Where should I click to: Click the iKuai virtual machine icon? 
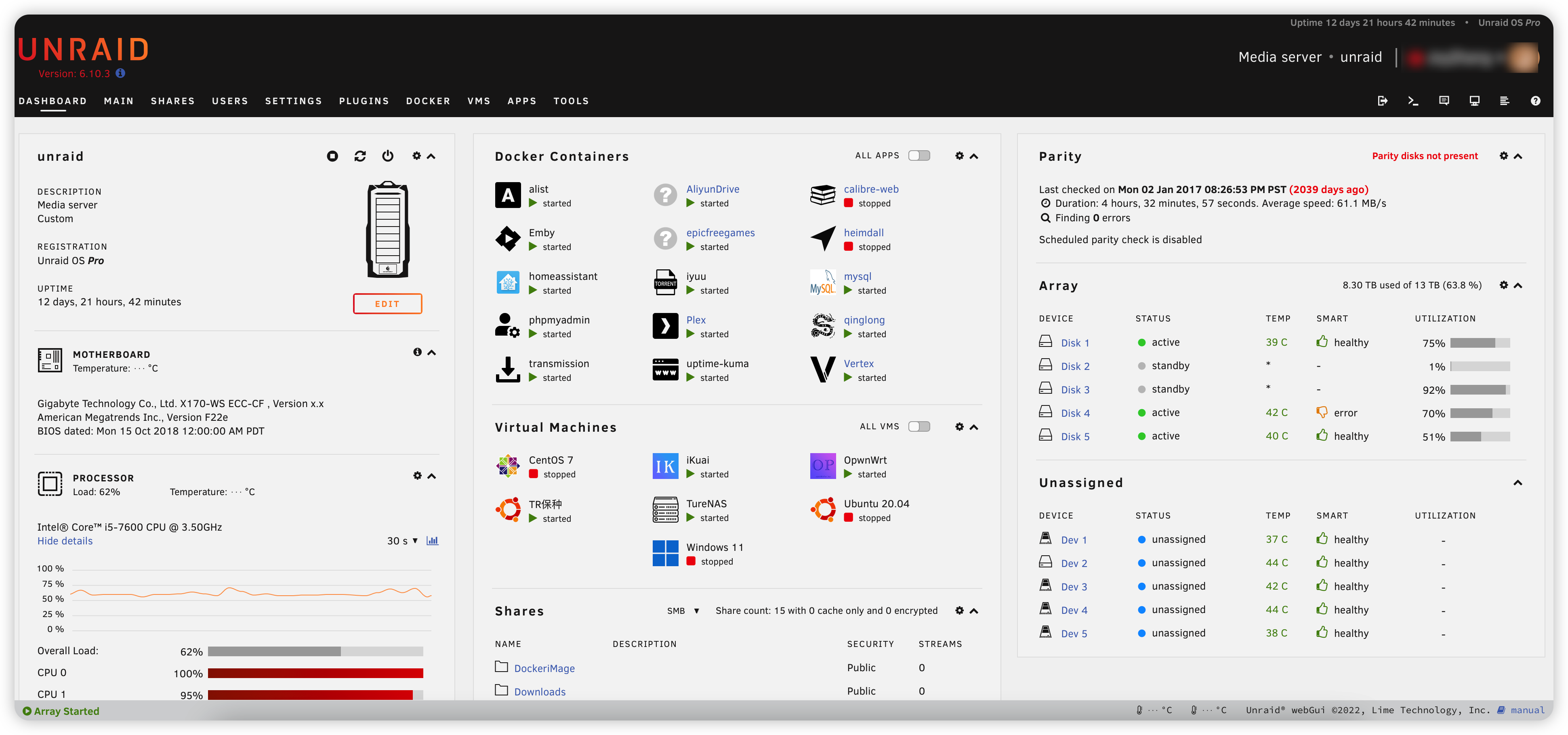coord(665,466)
